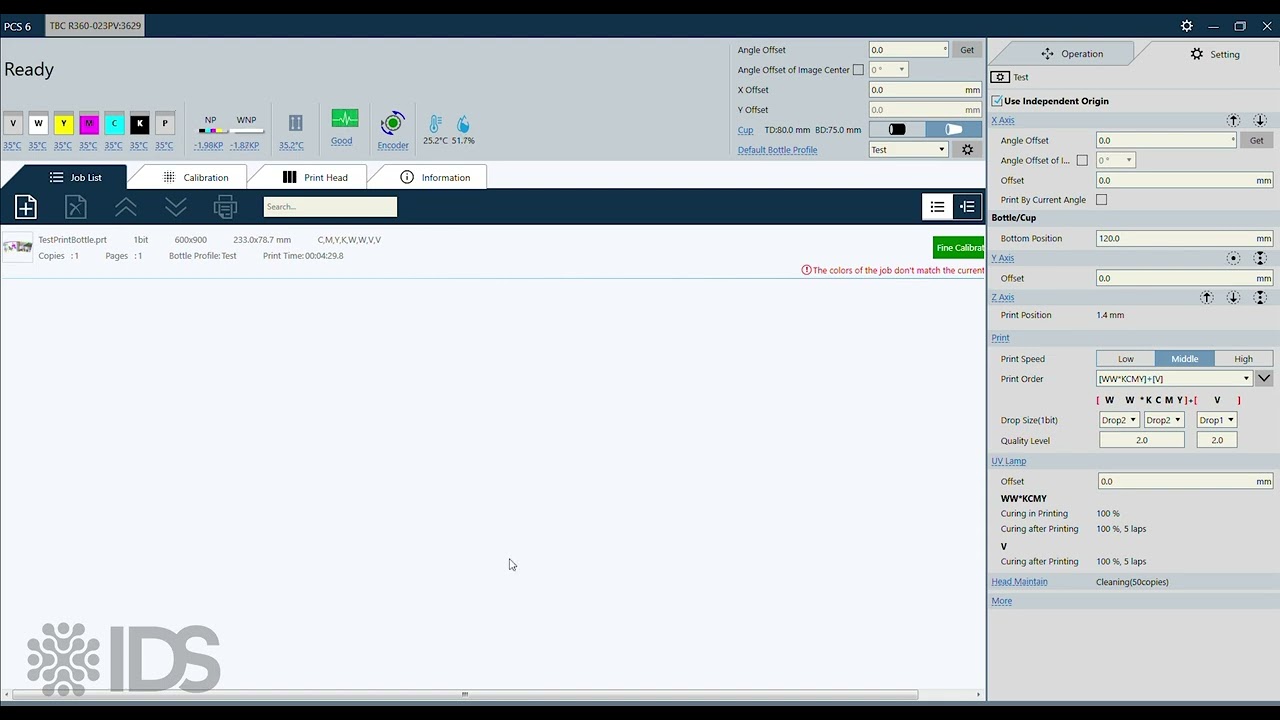Click the NP negative pressure indicator
Viewport: 1280px width, 720px height.
tap(210, 130)
